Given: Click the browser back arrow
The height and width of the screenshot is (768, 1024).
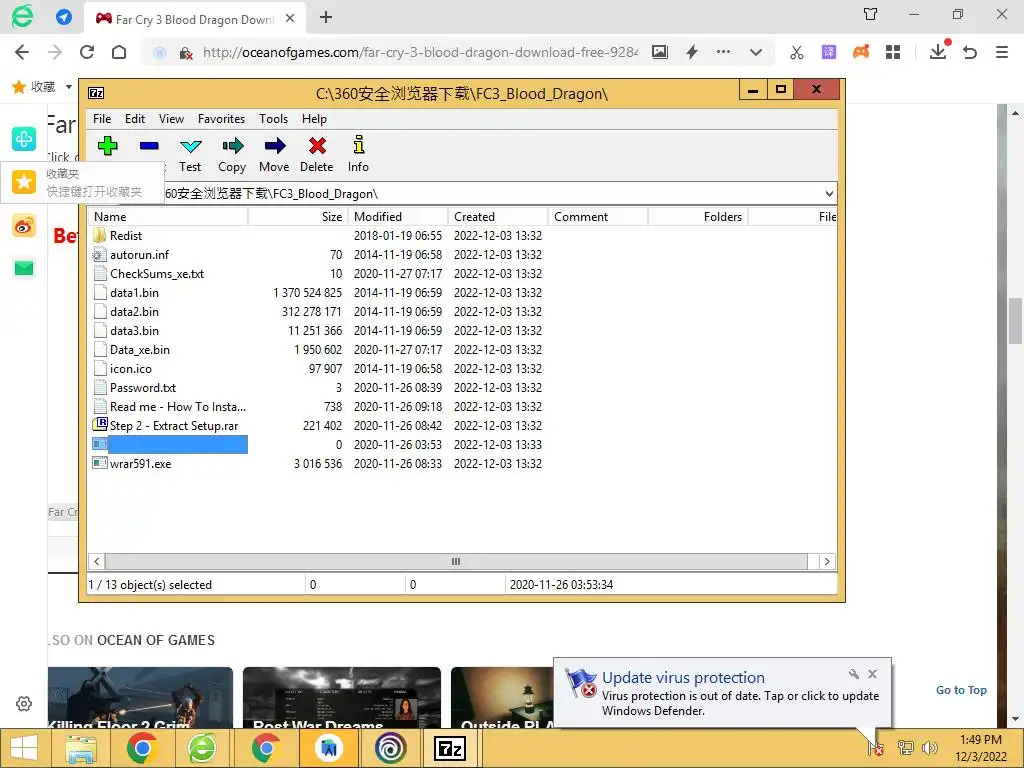Looking at the screenshot, I should (22, 52).
